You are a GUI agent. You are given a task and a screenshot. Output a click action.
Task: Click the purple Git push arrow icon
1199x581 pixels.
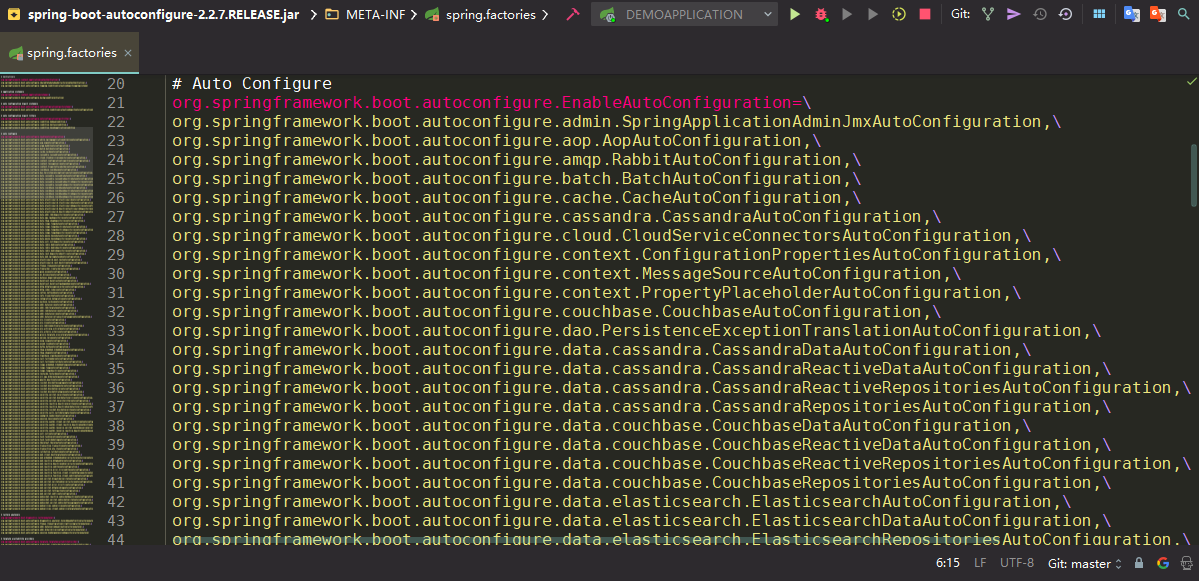[x=1014, y=15]
